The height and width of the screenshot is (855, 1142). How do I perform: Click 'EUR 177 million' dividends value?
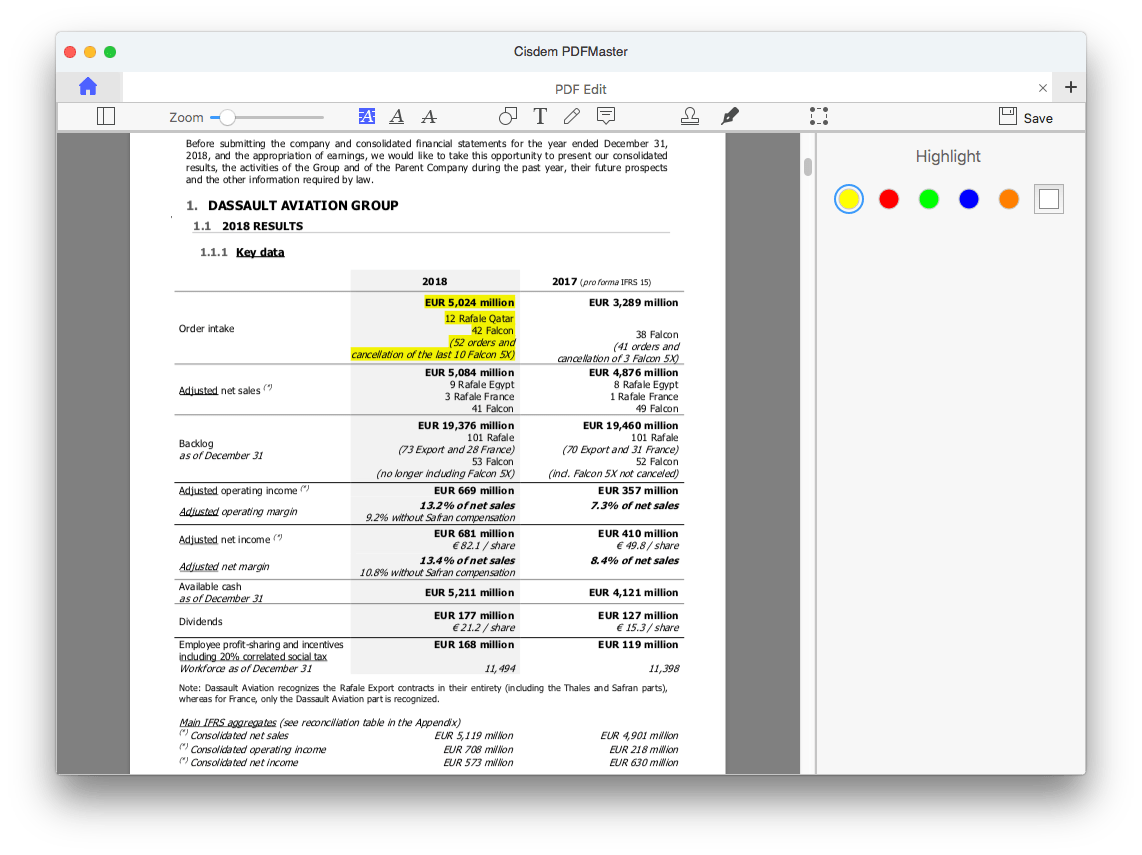pos(474,615)
